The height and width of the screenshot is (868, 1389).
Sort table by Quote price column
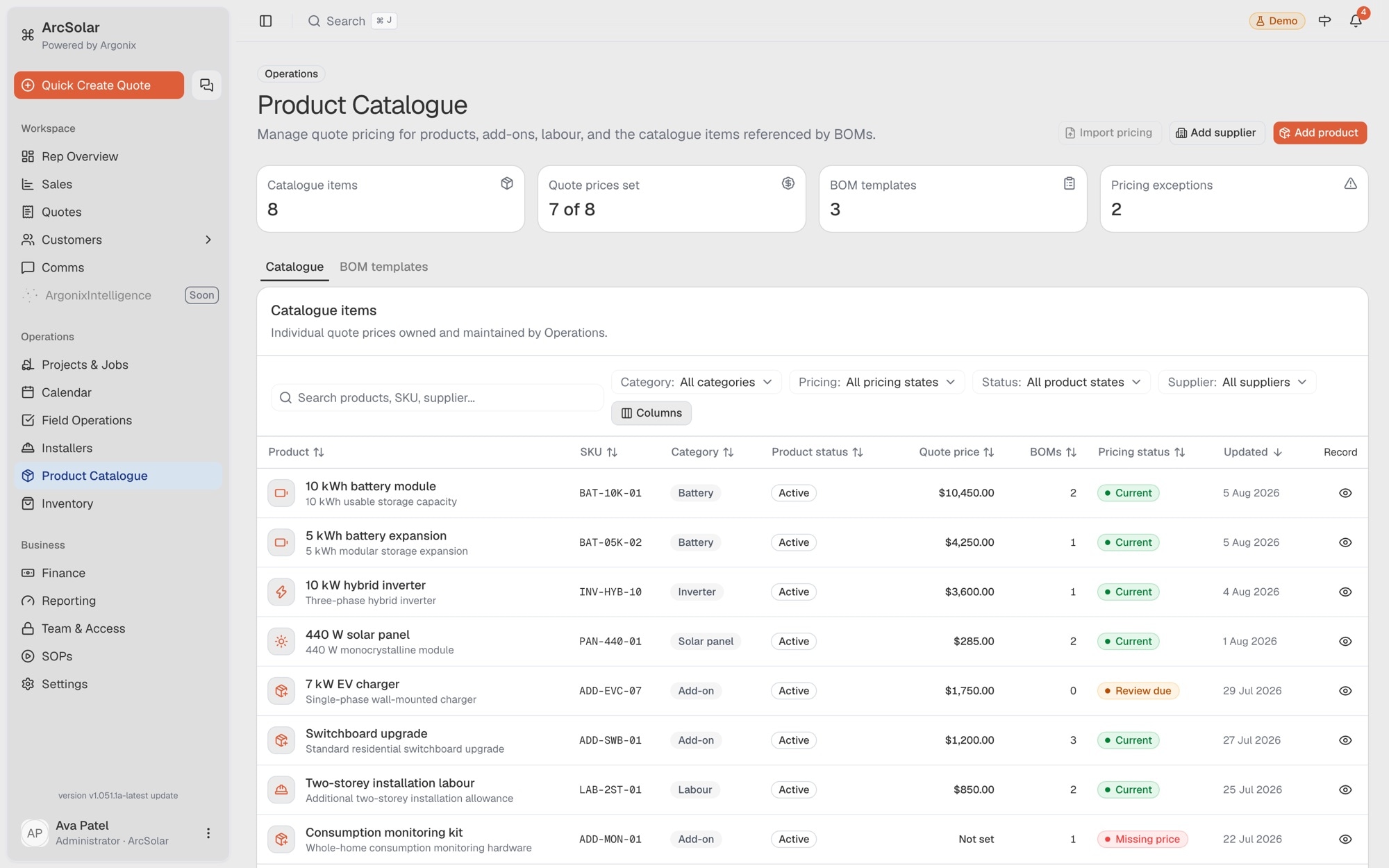(x=956, y=452)
